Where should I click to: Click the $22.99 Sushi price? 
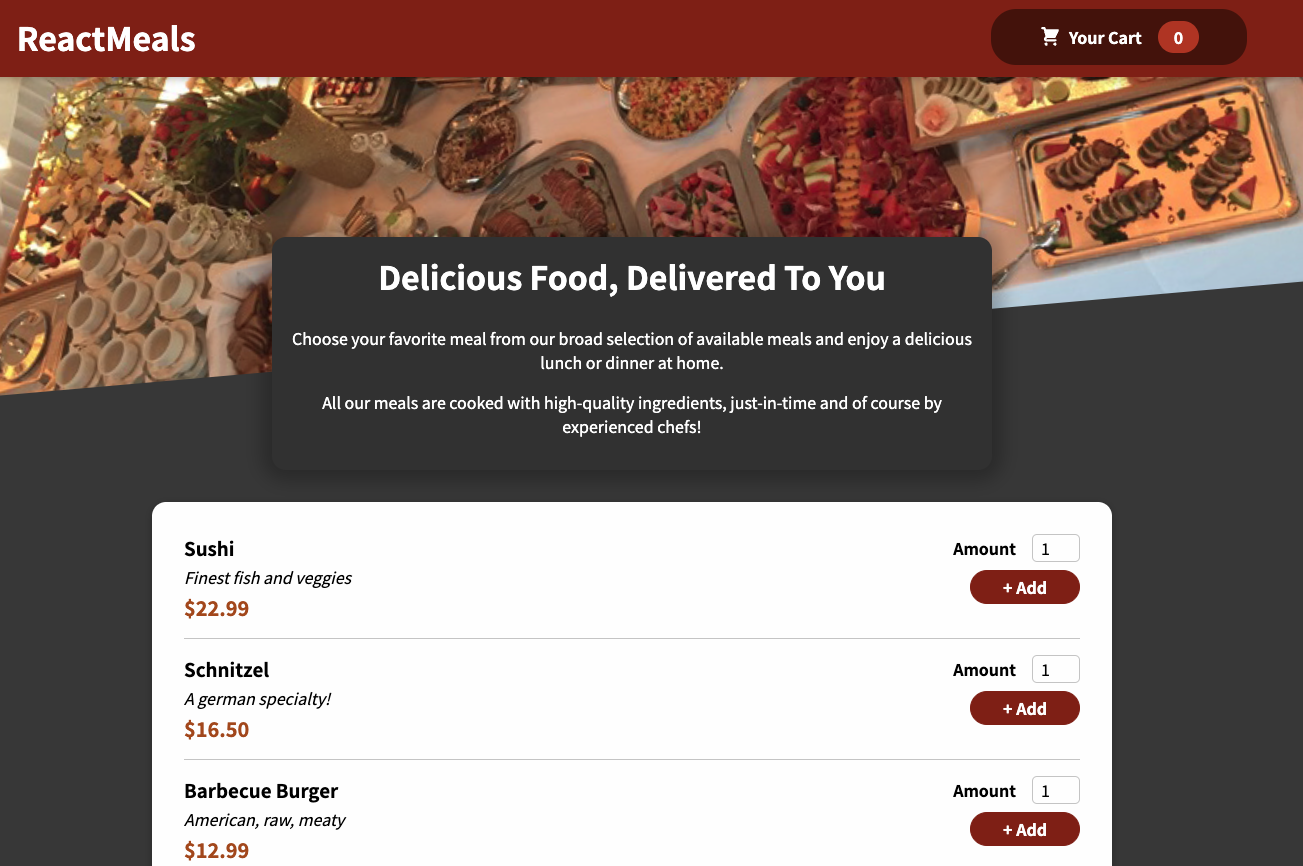(216, 608)
